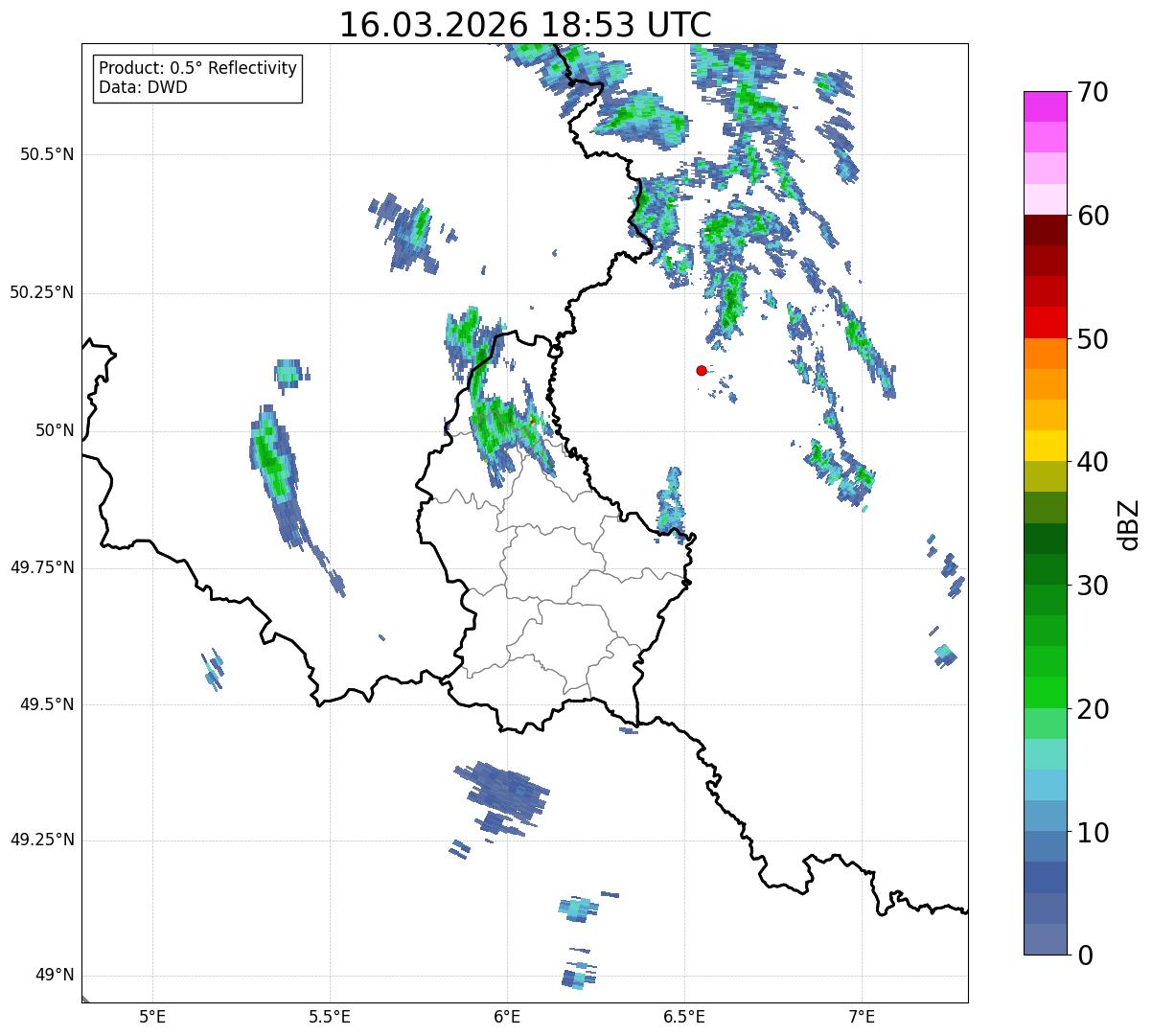Click the orange colorbar segment at 50
This screenshot has width=1152, height=1036.
point(1045,354)
